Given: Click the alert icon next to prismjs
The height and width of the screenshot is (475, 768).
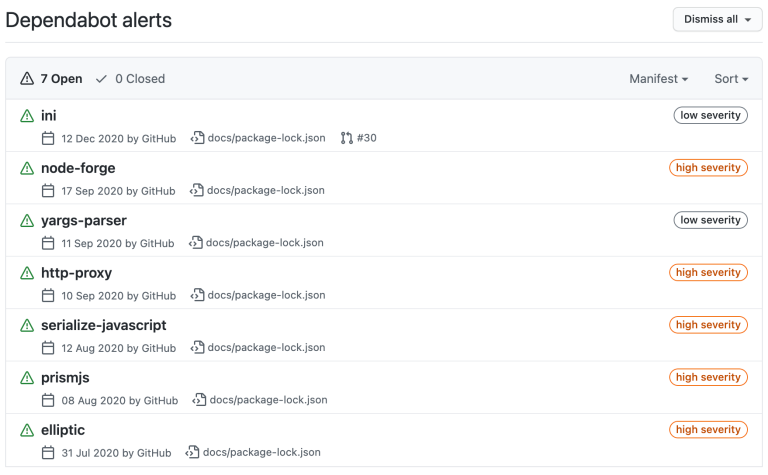Looking at the screenshot, I should coord(27,378).
